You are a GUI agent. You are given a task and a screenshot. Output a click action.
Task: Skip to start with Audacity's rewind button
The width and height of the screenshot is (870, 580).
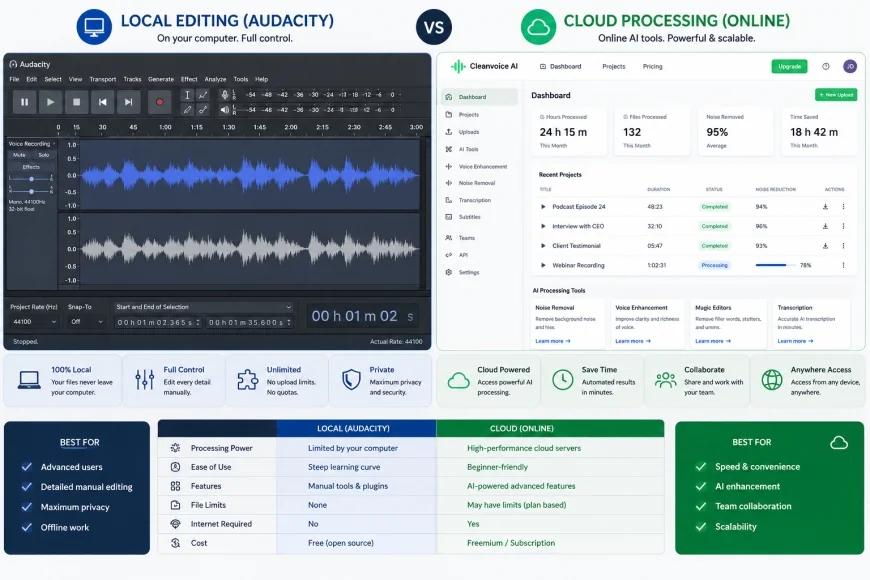click(103, 102)
